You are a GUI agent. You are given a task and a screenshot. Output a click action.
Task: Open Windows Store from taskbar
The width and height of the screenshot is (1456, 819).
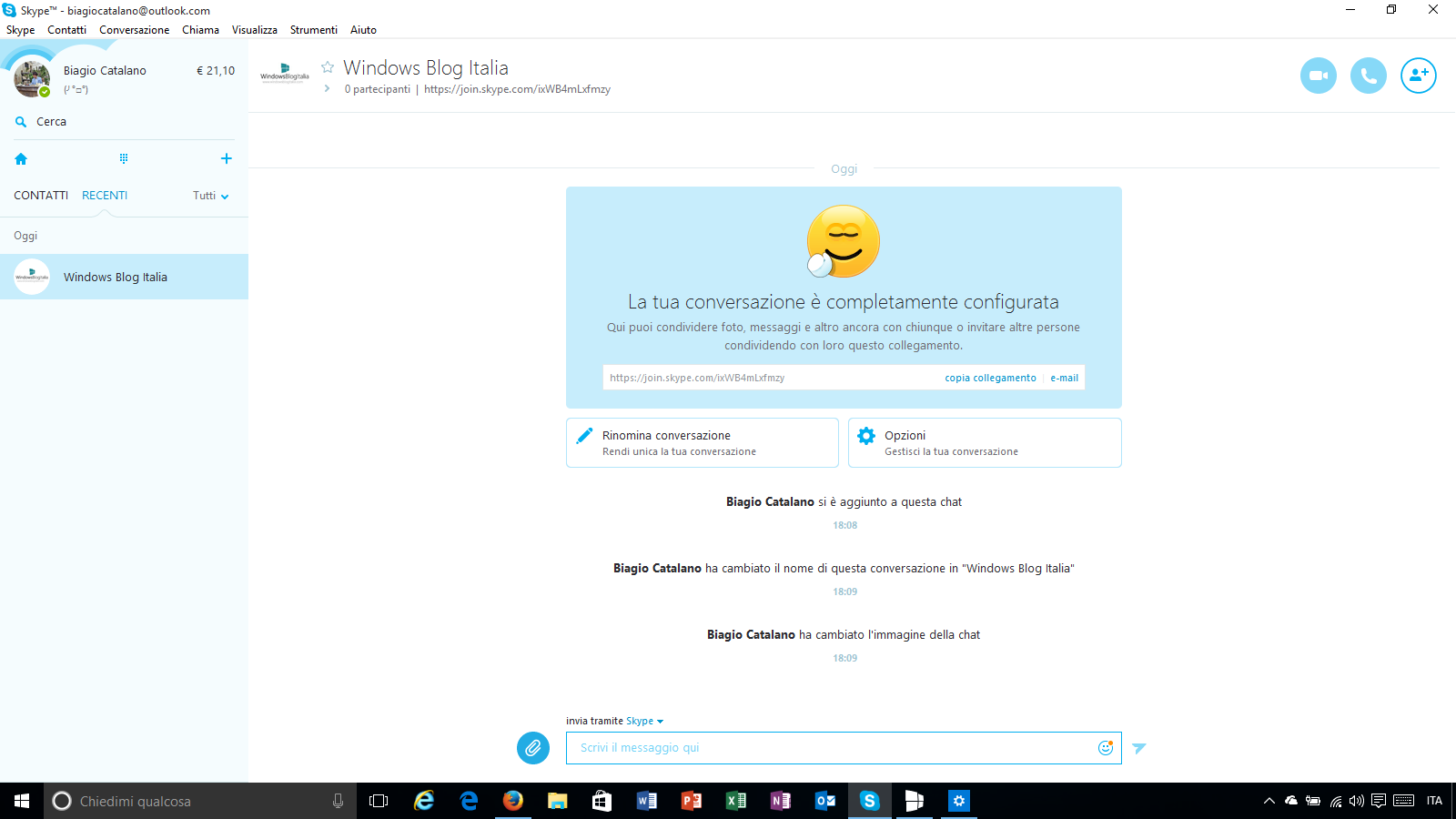click(602, 801)
